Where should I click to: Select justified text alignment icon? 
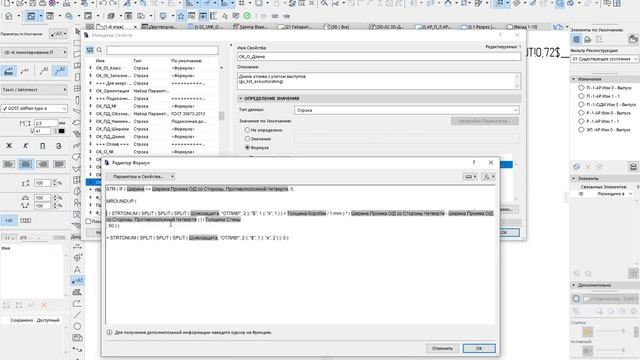pos(59,164)
